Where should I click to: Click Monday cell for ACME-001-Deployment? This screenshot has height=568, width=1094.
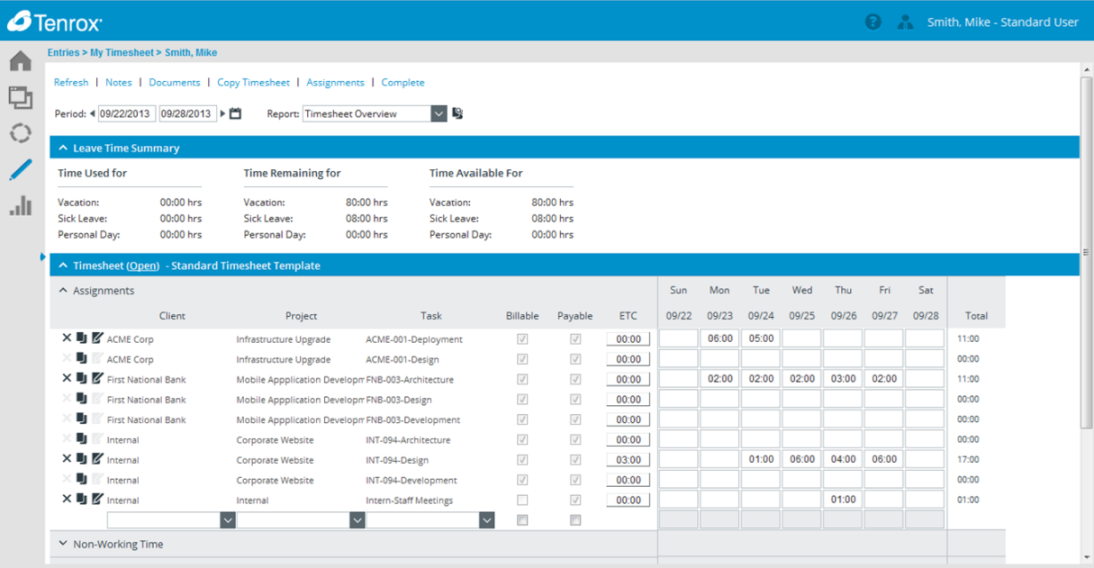(719, 338)
